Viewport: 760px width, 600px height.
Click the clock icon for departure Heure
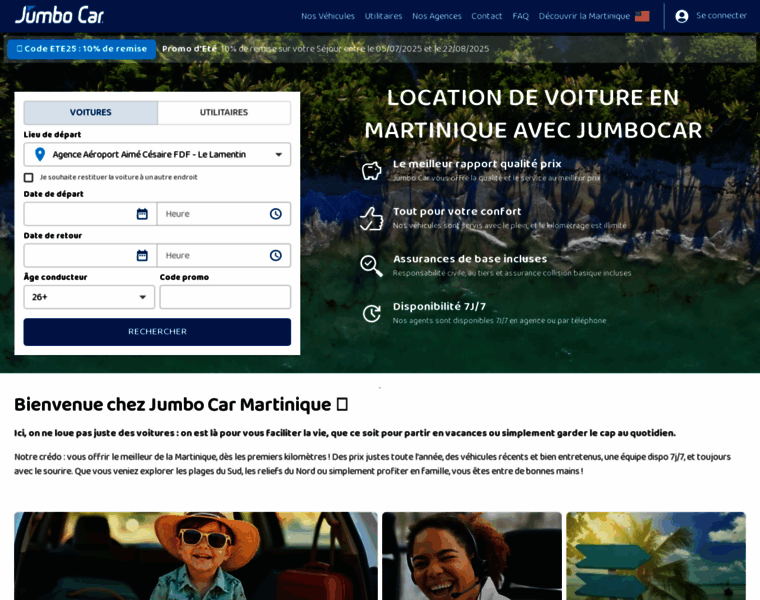point(276,214)
